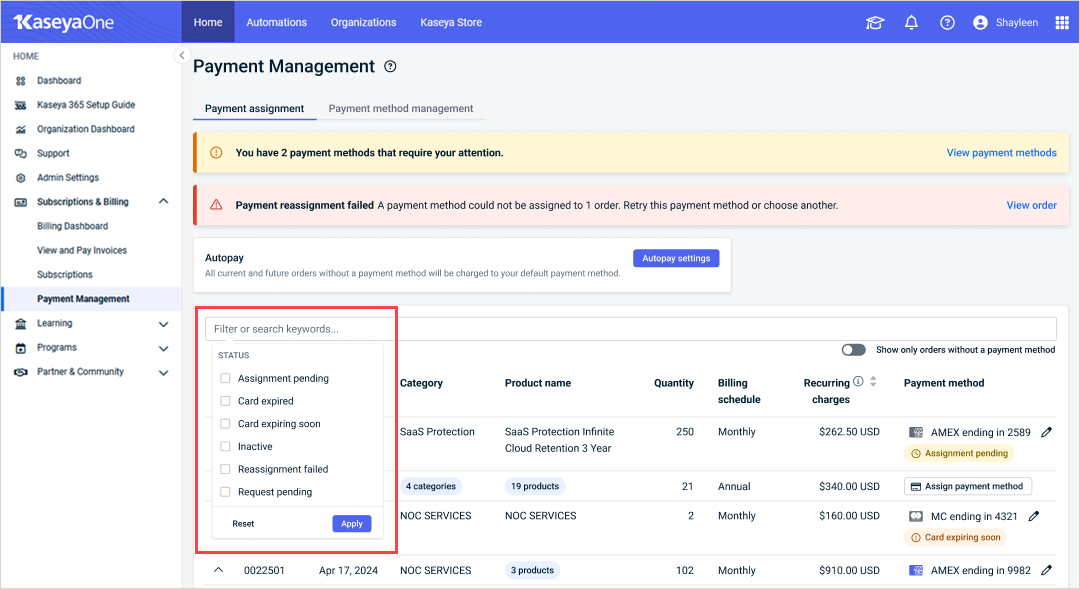Sort by Recurring charges arrows
The height and width of the screenshot is (589, 1080).
pos(873,382)
